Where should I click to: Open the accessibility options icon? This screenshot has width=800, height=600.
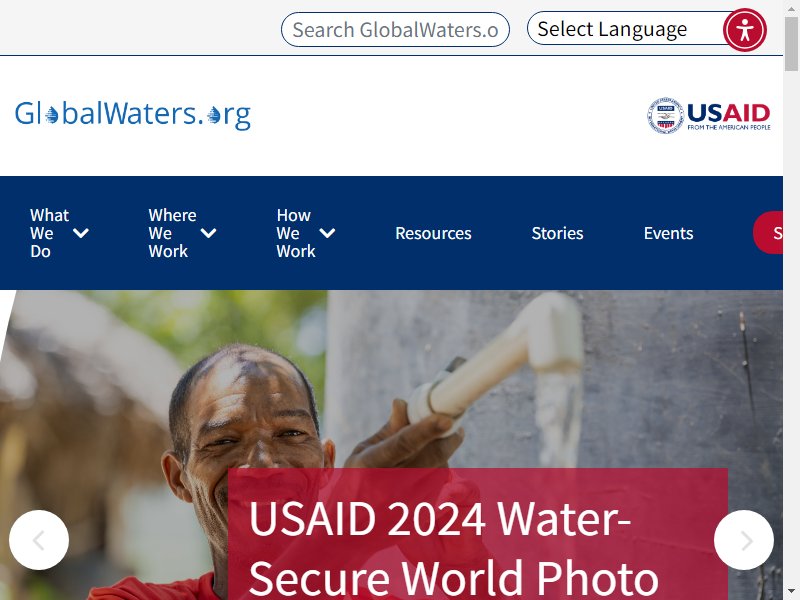pos(744,30)
